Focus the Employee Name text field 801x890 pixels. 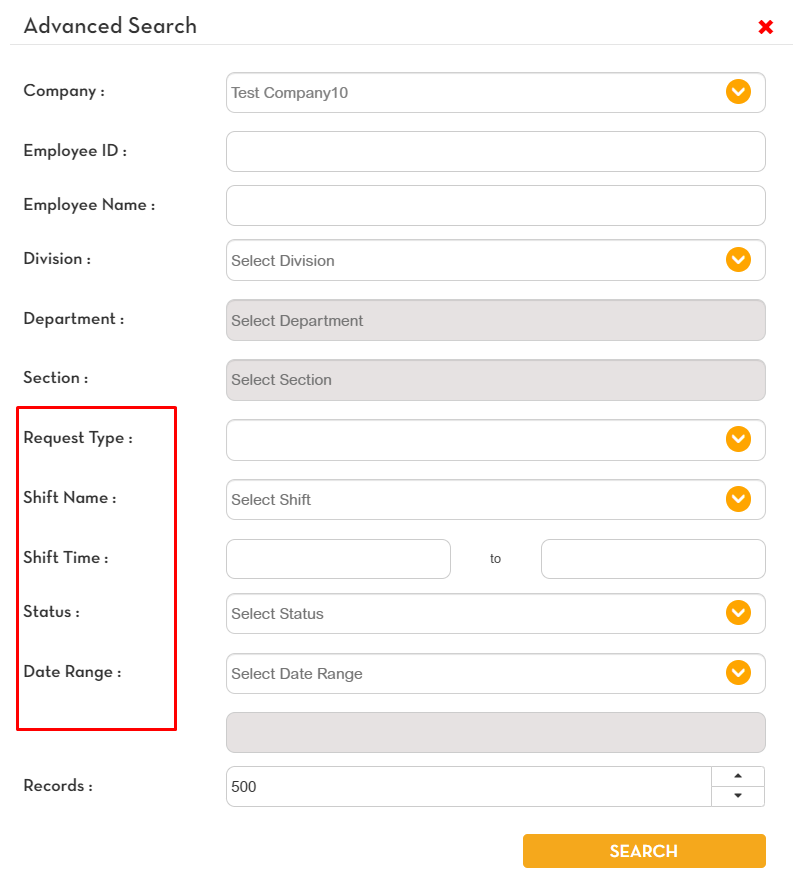[496, 205]
